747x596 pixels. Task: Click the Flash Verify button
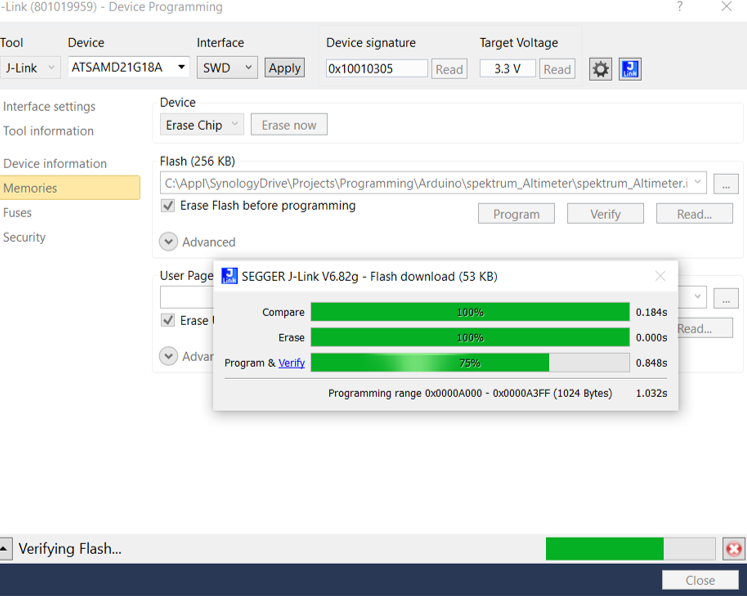(x=605, y=214)
